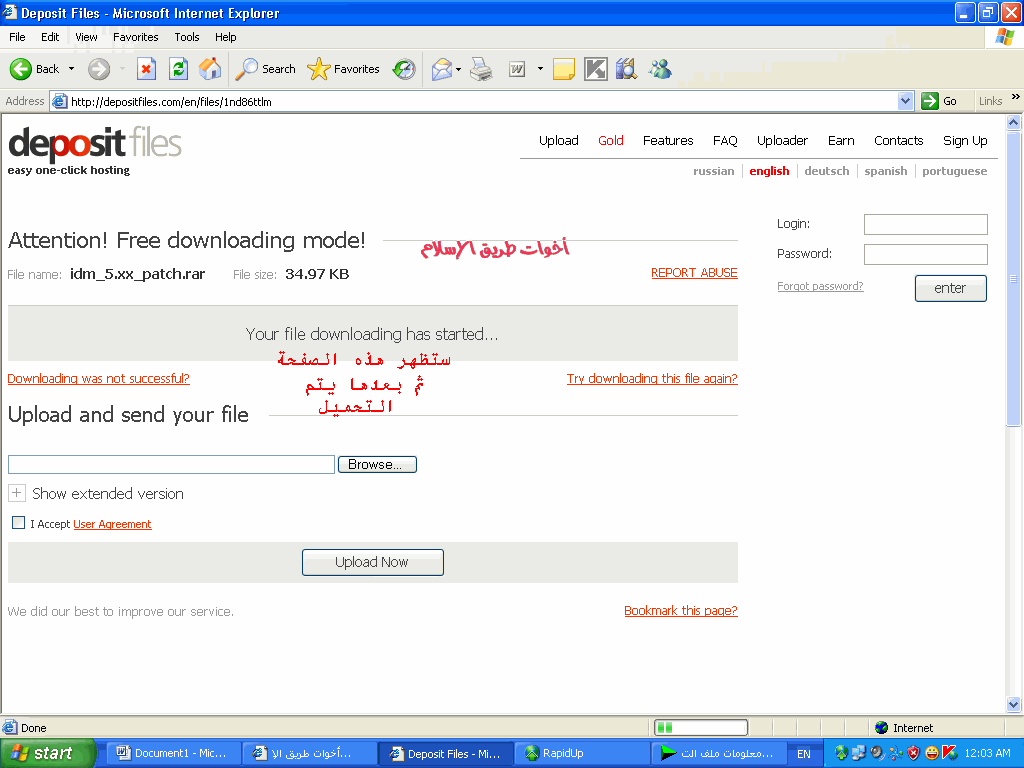Open the Windows start button
This screenshot has width=1024, height=768.
pos(48,753)
